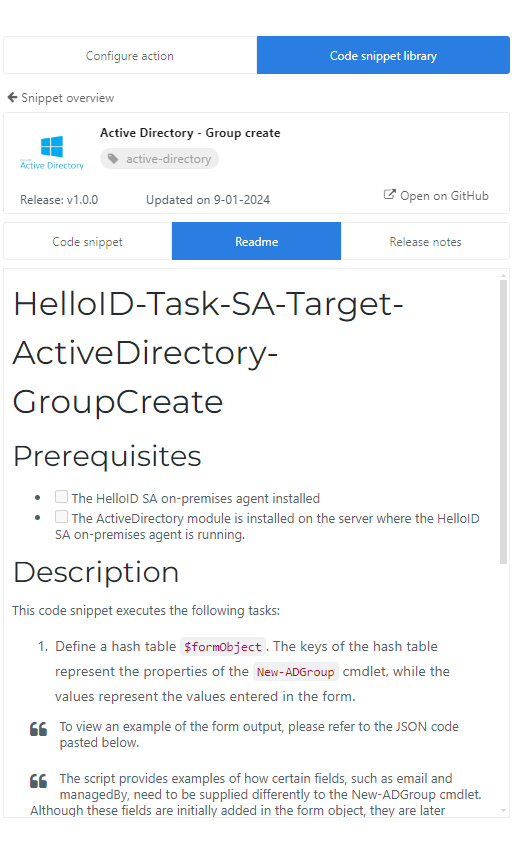Click the quote icon beside the script examples note

[38, 781]
